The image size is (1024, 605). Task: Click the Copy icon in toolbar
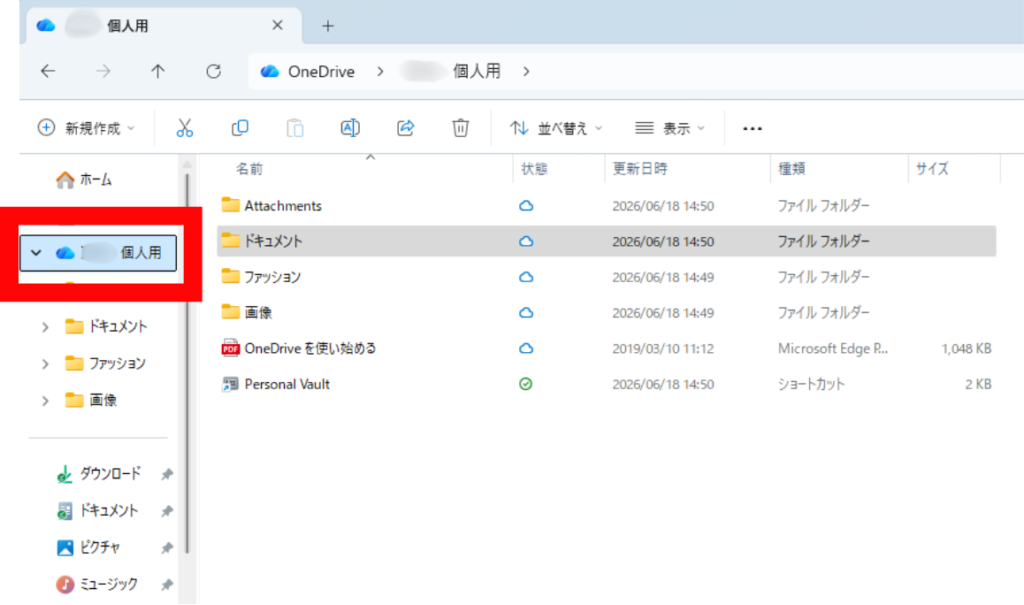click(x=240, y=128)
